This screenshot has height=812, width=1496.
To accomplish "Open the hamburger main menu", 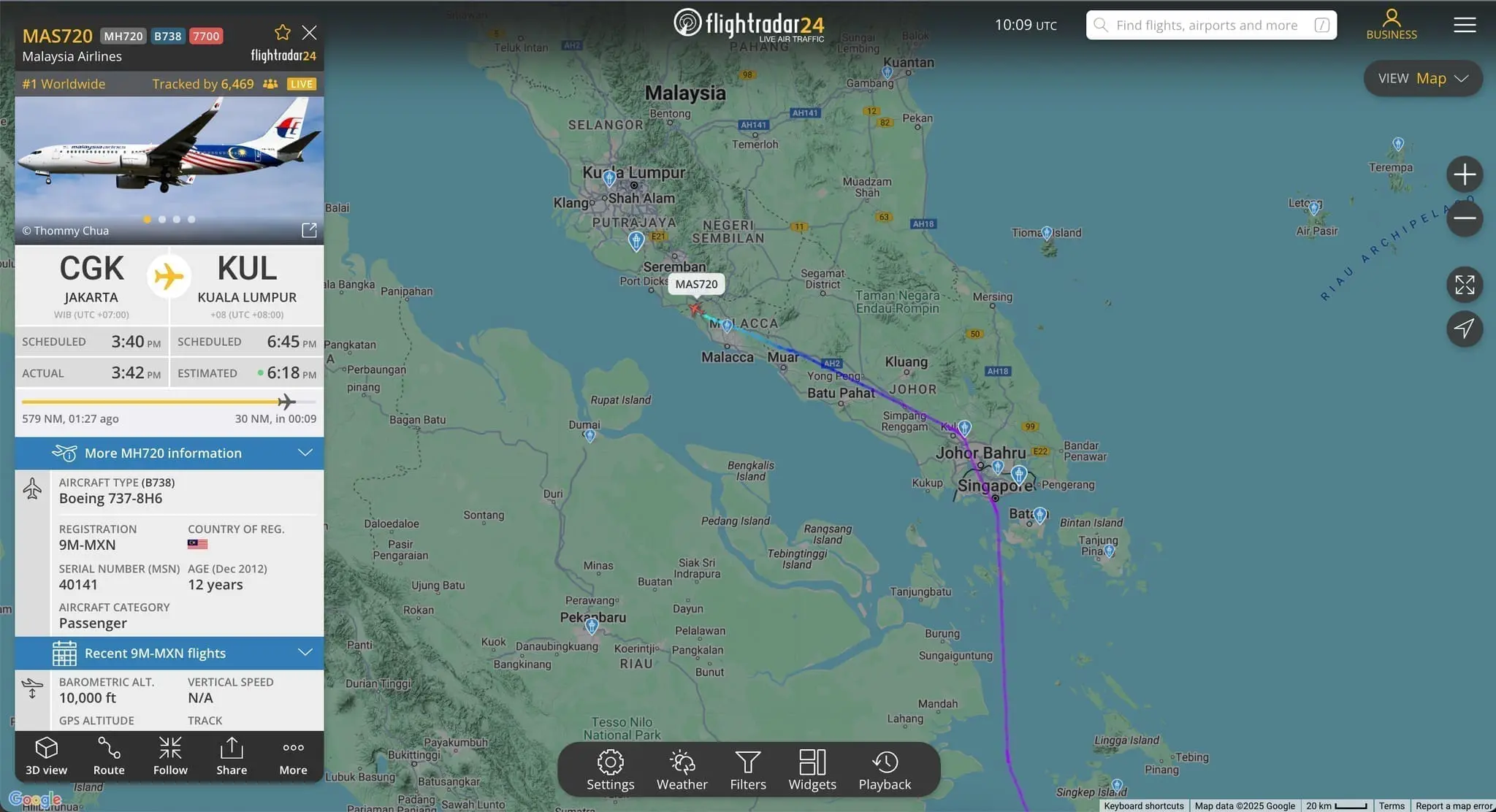I will click(1464, 25).
